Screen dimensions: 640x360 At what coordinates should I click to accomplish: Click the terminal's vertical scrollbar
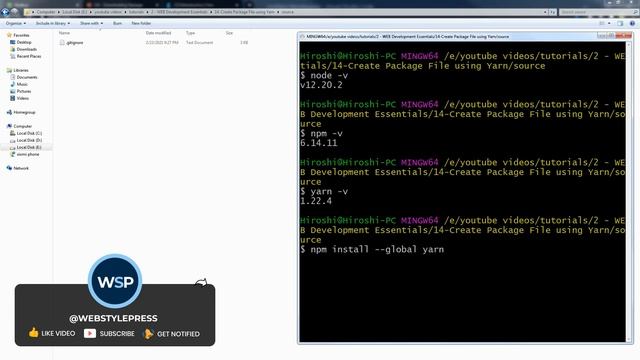[x=629, y=192]
